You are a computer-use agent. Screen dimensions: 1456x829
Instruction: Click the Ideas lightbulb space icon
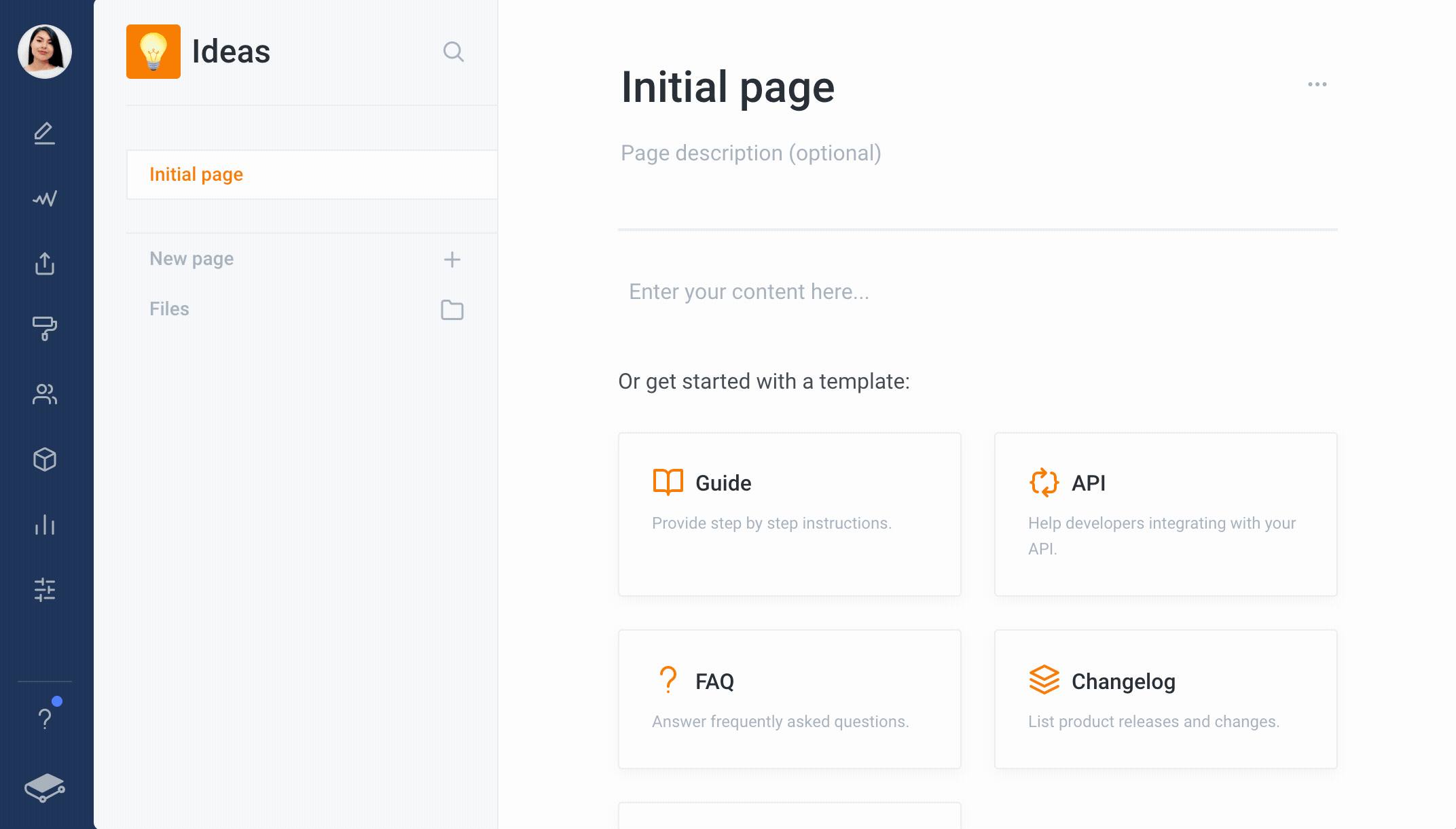click(x=153, y=52)
